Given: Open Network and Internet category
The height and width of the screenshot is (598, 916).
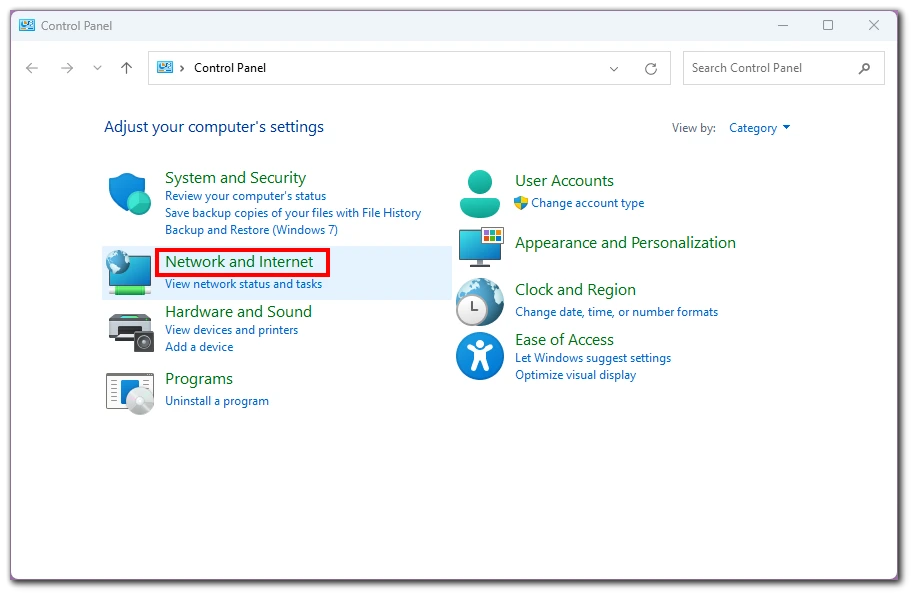Looking at the screenshot, I should point(240,262).
